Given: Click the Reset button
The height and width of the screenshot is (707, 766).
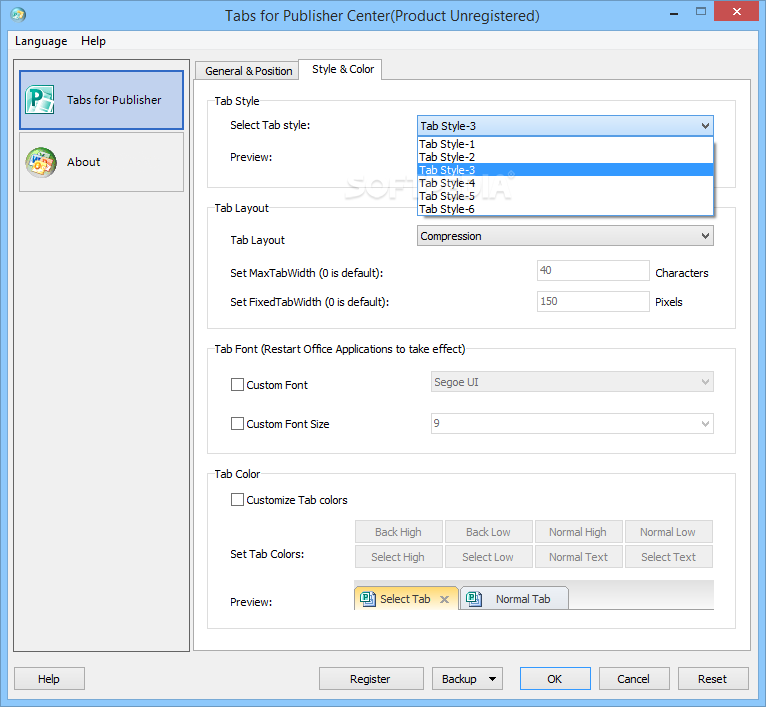Looking at the screenshot, I should click(713, 679).
